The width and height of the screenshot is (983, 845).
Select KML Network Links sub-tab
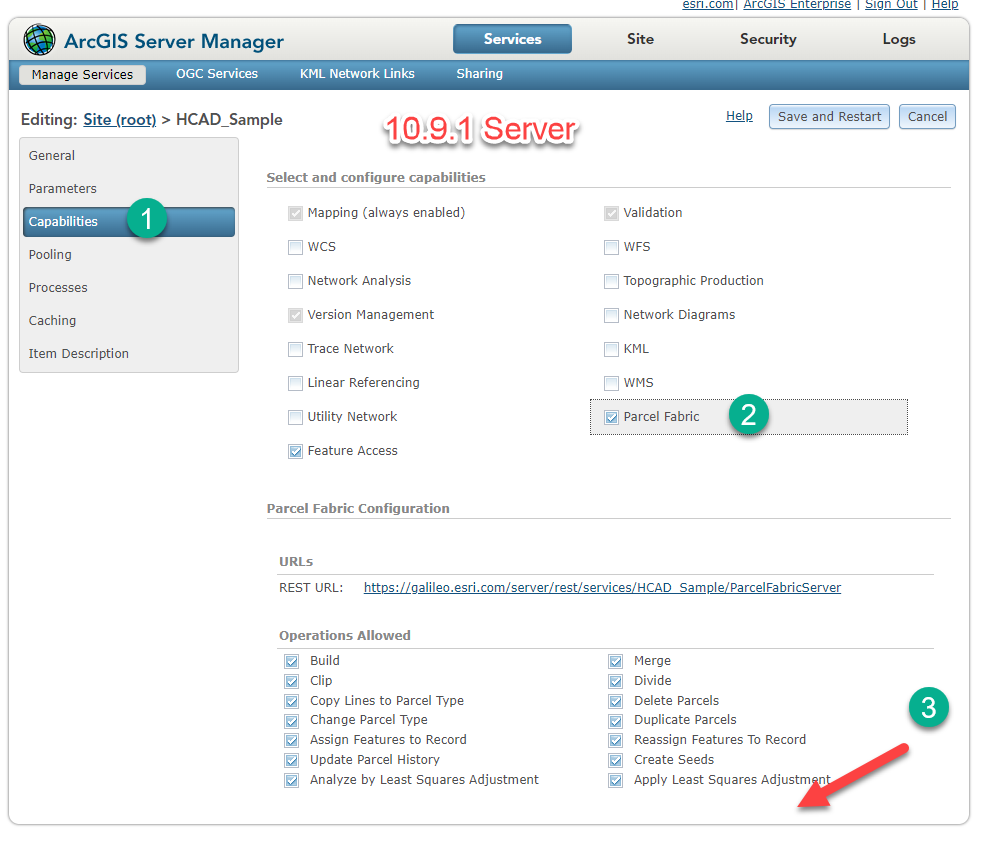coord(357,74)
